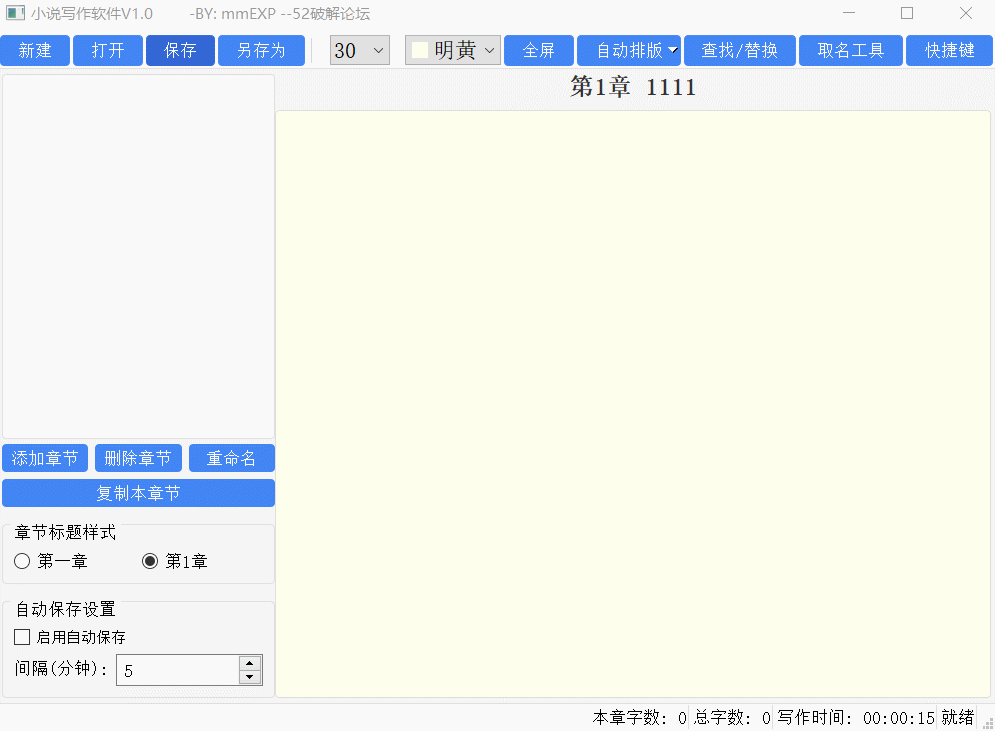Open a file with 打开 button
This screenshot has width=995, height=731.
[x=108, y=51]
